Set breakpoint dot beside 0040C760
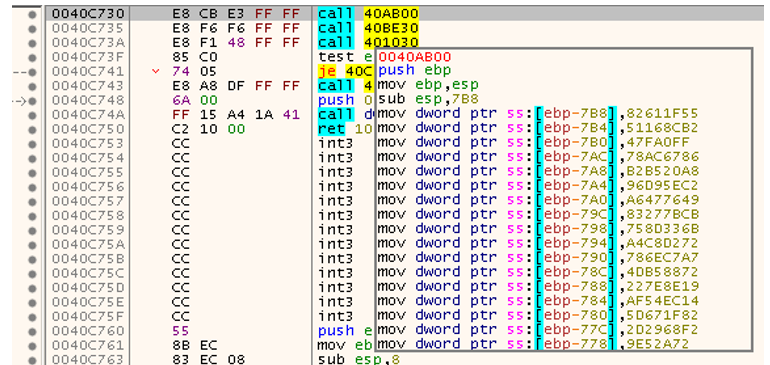 (x=32, y=330)
